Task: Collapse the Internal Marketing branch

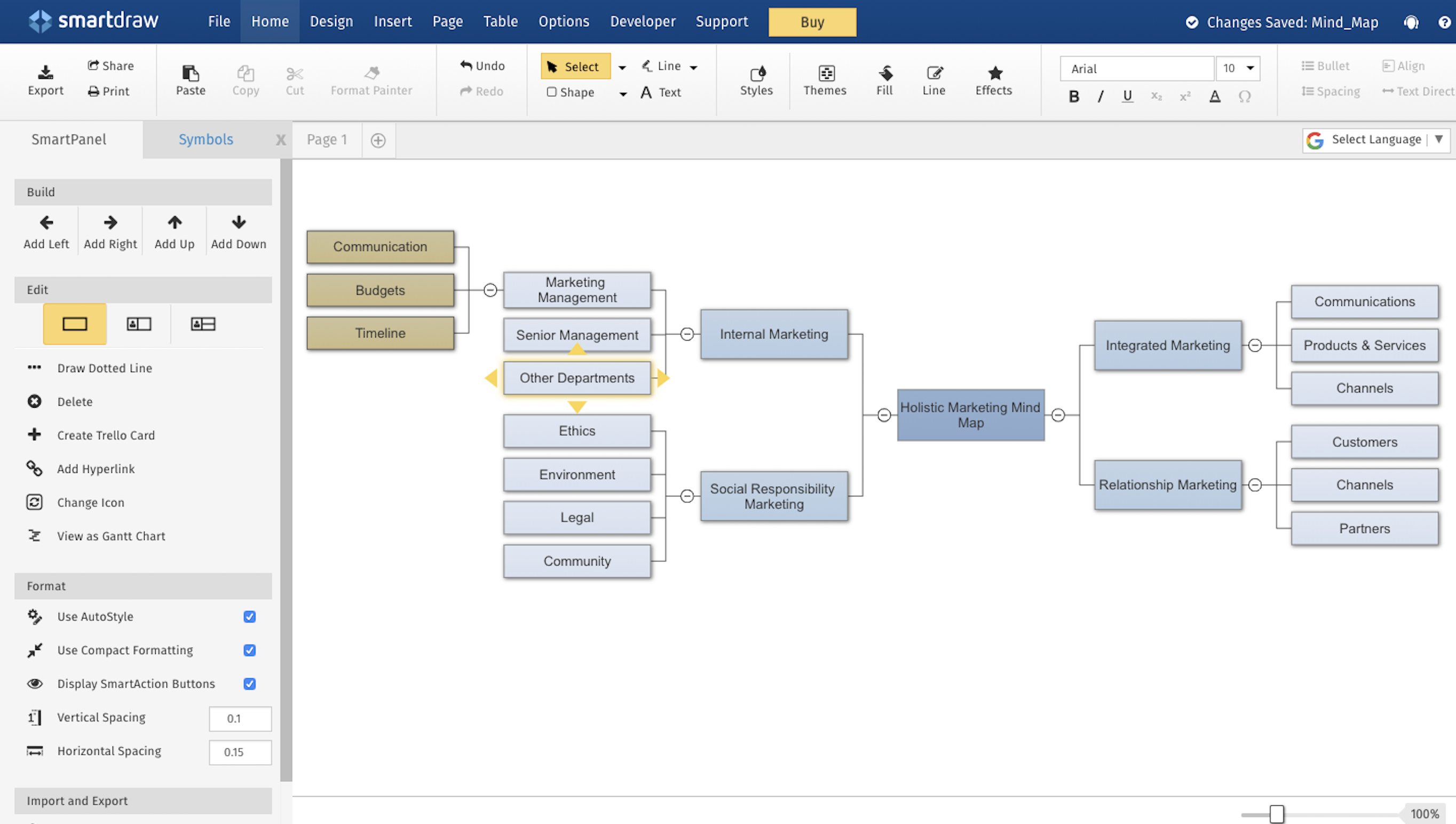Action: coord(686,334)
